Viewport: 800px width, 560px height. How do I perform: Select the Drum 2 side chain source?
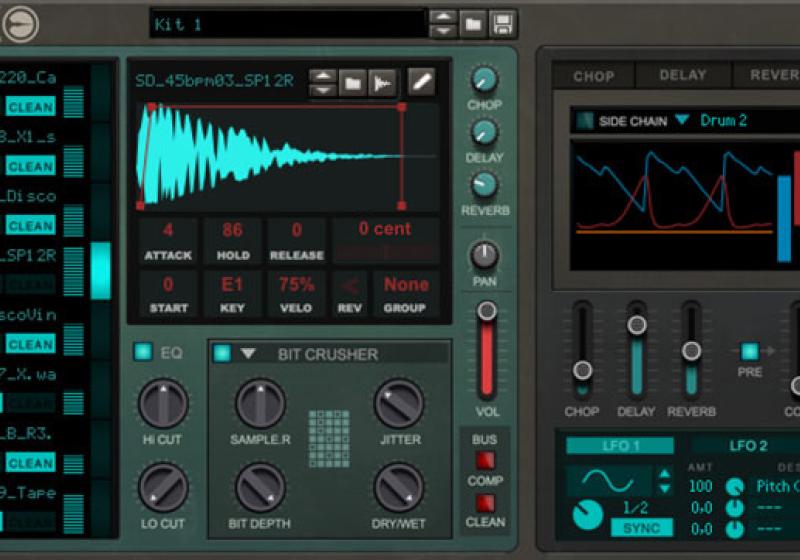click(723, 120)
